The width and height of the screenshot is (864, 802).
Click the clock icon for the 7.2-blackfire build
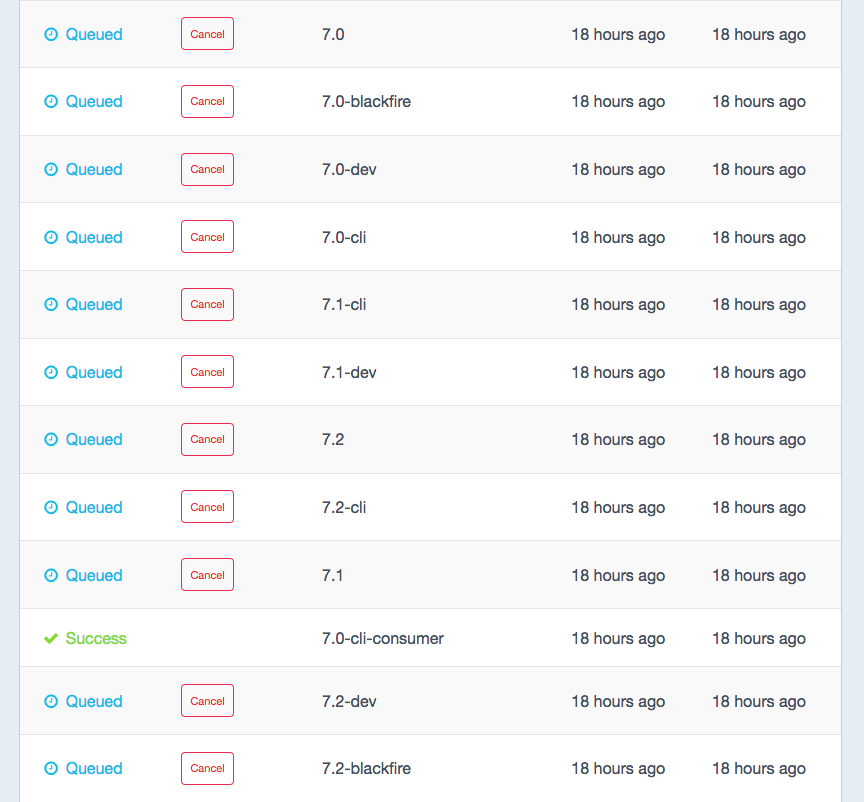pyautogui.click(x=50, y=768)
